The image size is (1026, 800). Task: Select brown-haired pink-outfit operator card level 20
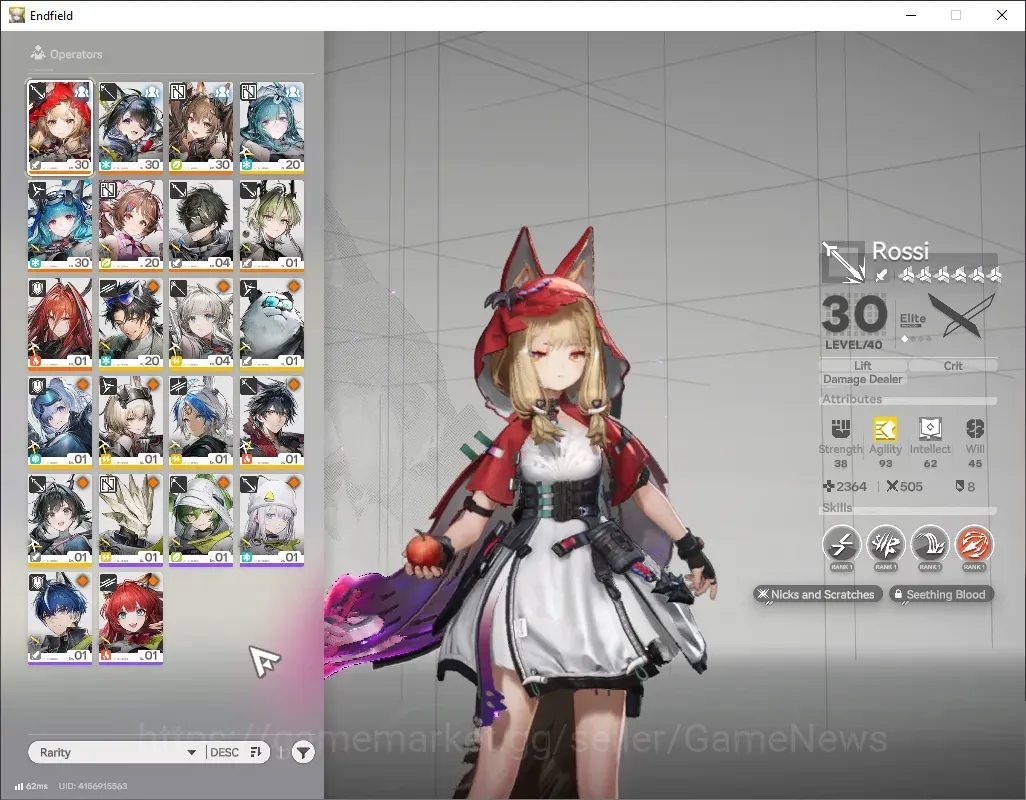[131, 226]
